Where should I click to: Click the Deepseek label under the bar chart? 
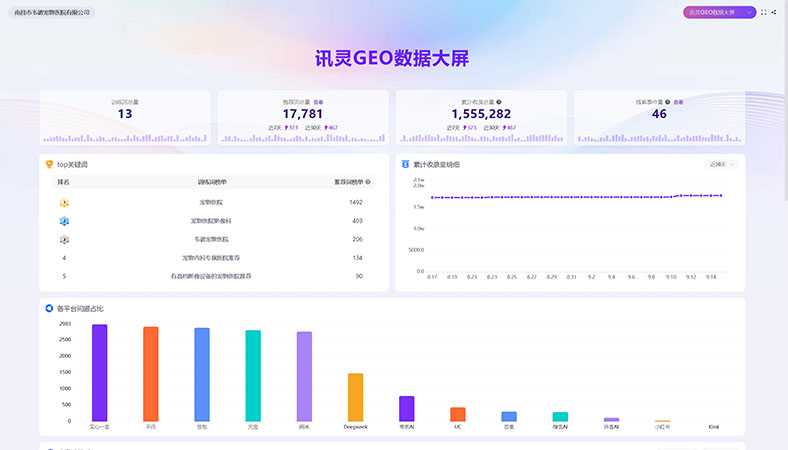pos(355,427)
